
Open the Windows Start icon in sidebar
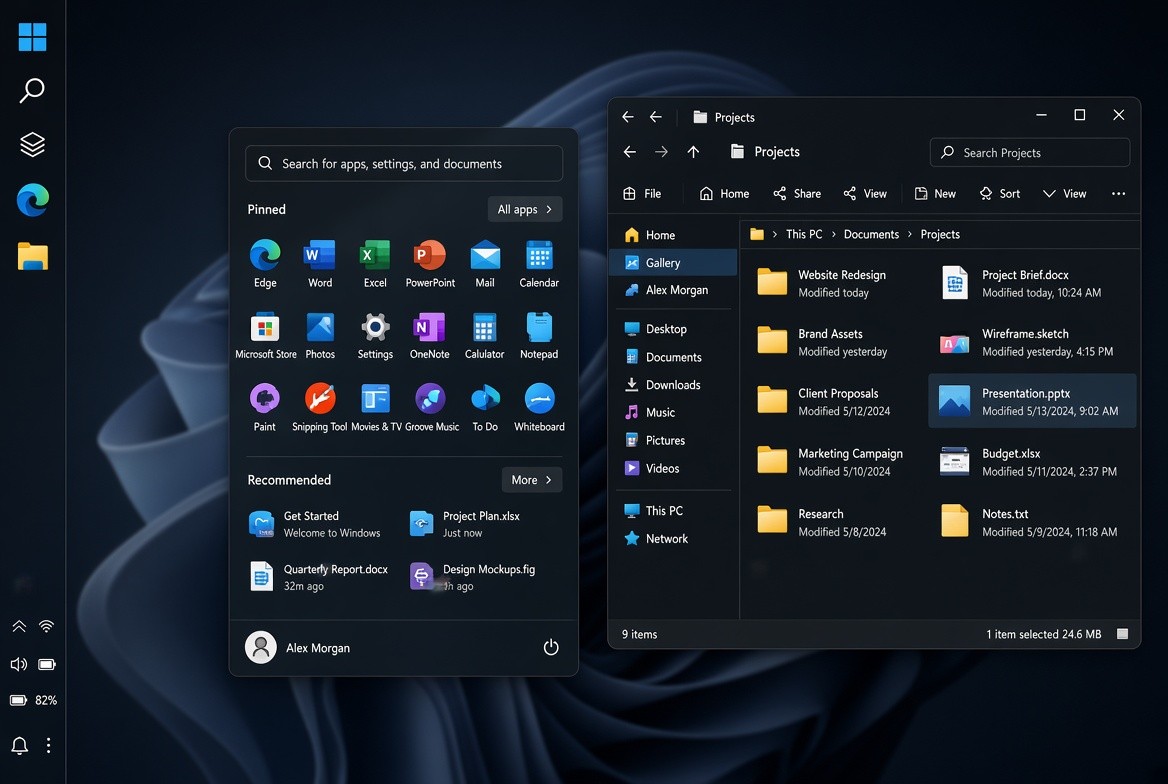(x=32, y=37)
